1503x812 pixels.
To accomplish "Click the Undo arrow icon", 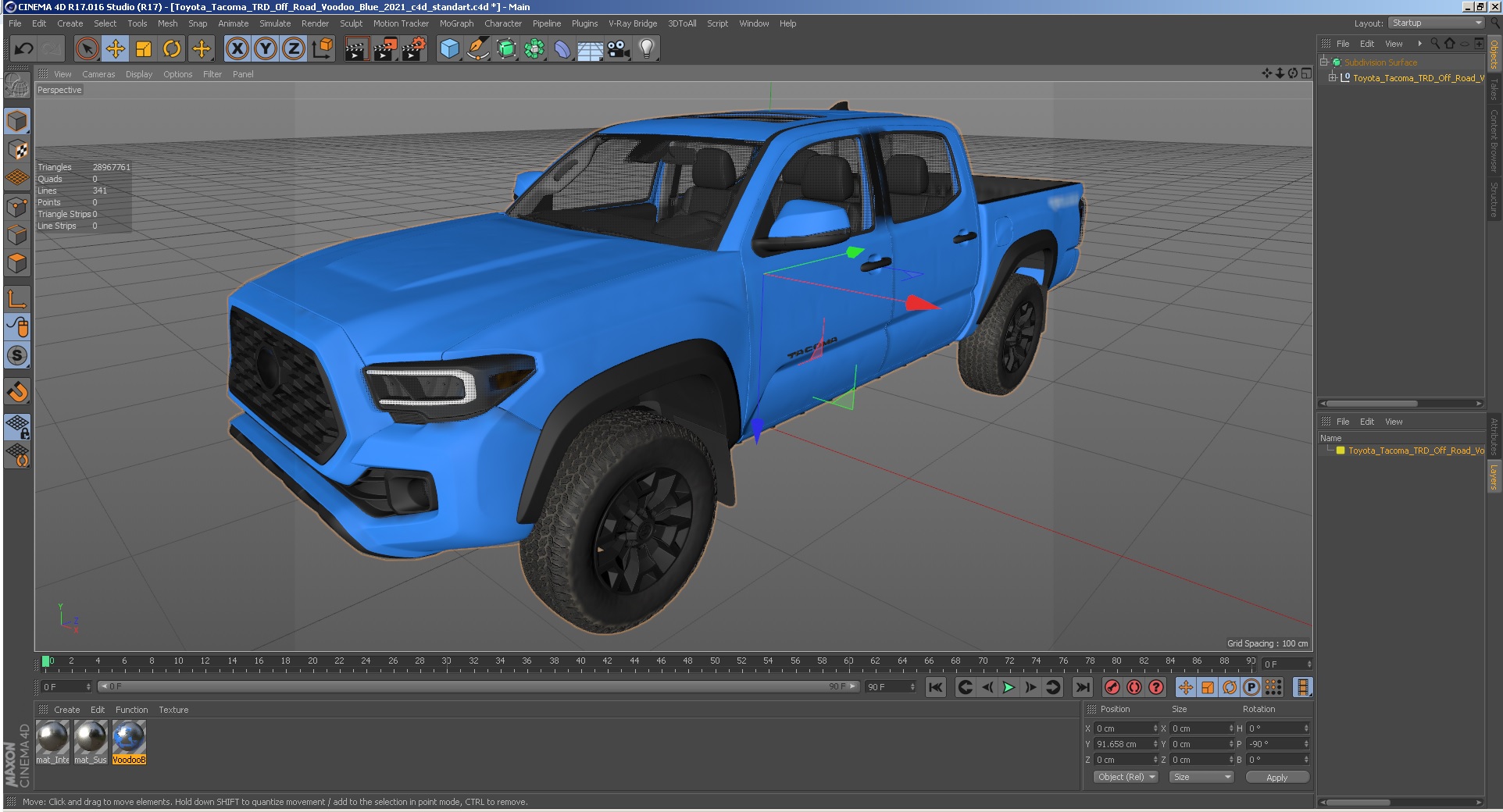I will click(x=23, y=48).
